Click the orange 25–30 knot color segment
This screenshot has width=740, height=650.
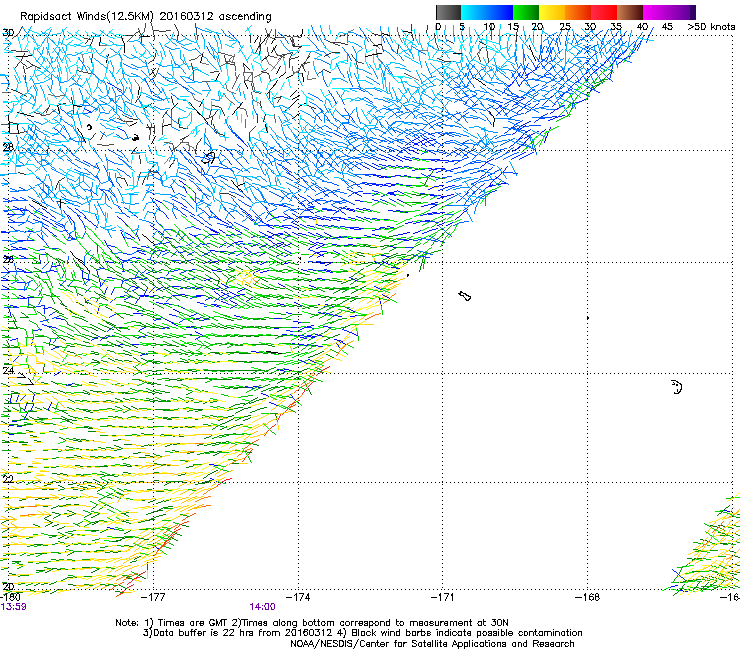coord(578,12)
